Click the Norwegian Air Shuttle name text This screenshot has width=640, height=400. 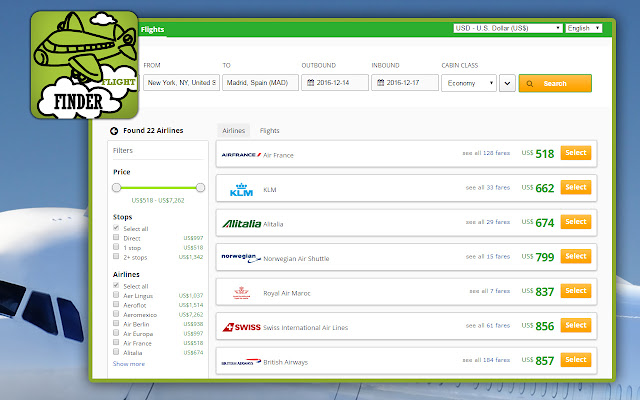296,259
